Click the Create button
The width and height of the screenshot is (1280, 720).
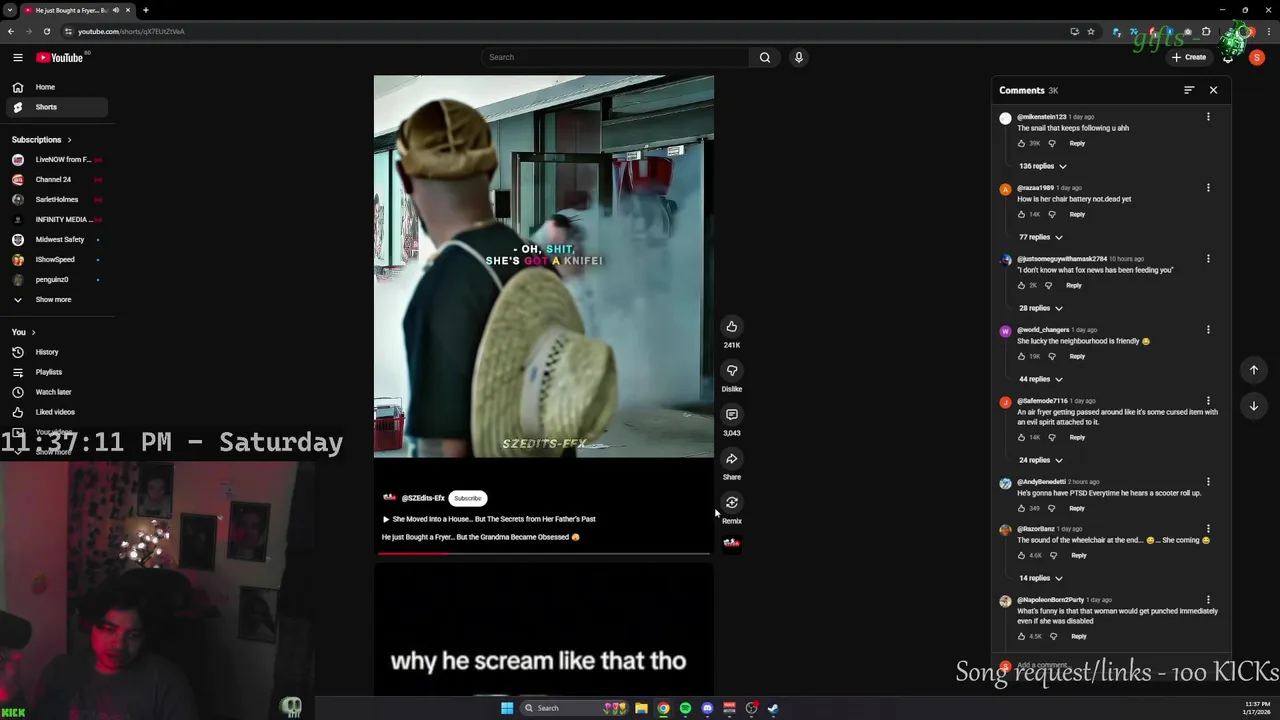pyautogui.click(x=1189, y=57)
